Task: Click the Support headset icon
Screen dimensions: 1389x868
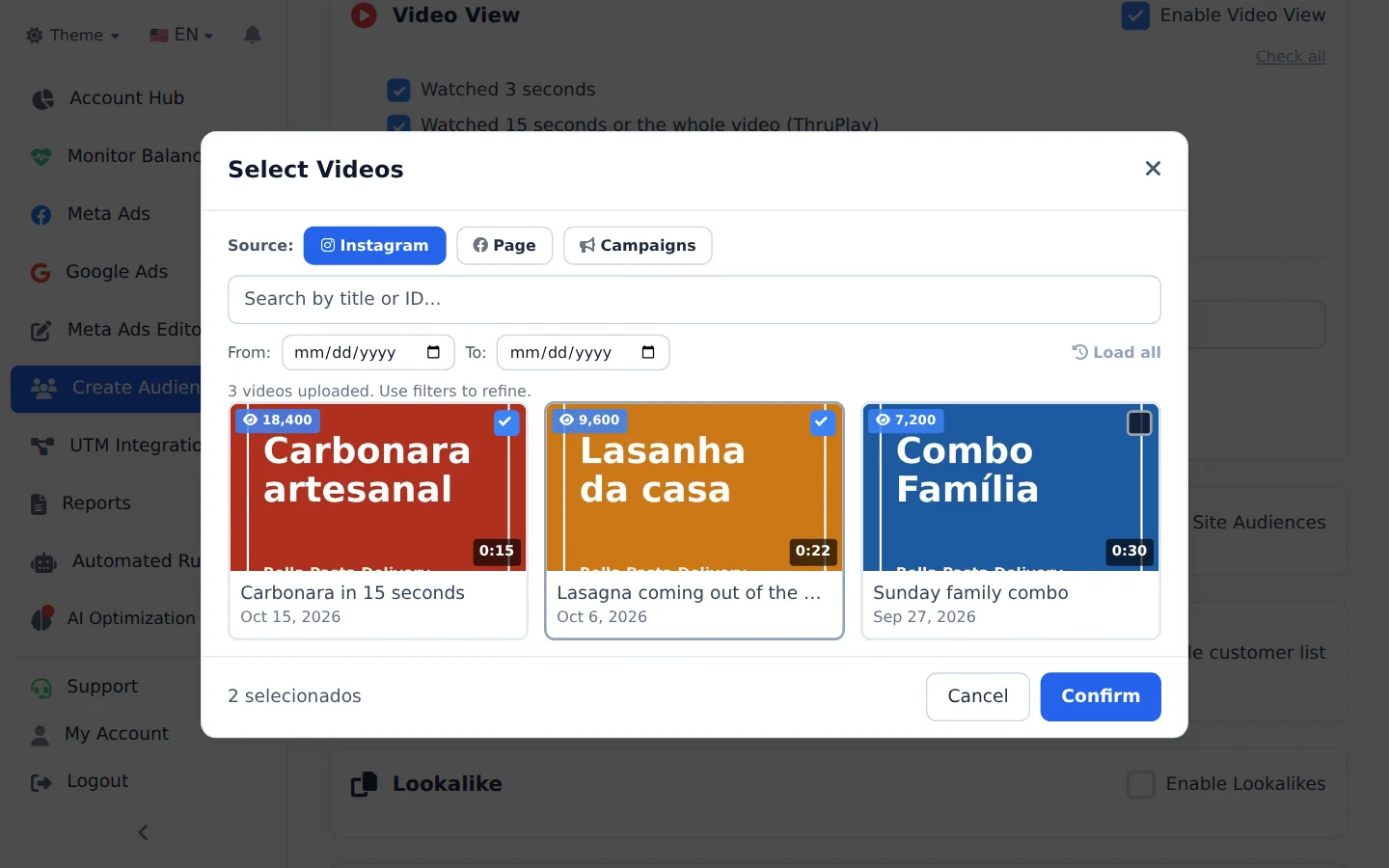Action: 41,688
